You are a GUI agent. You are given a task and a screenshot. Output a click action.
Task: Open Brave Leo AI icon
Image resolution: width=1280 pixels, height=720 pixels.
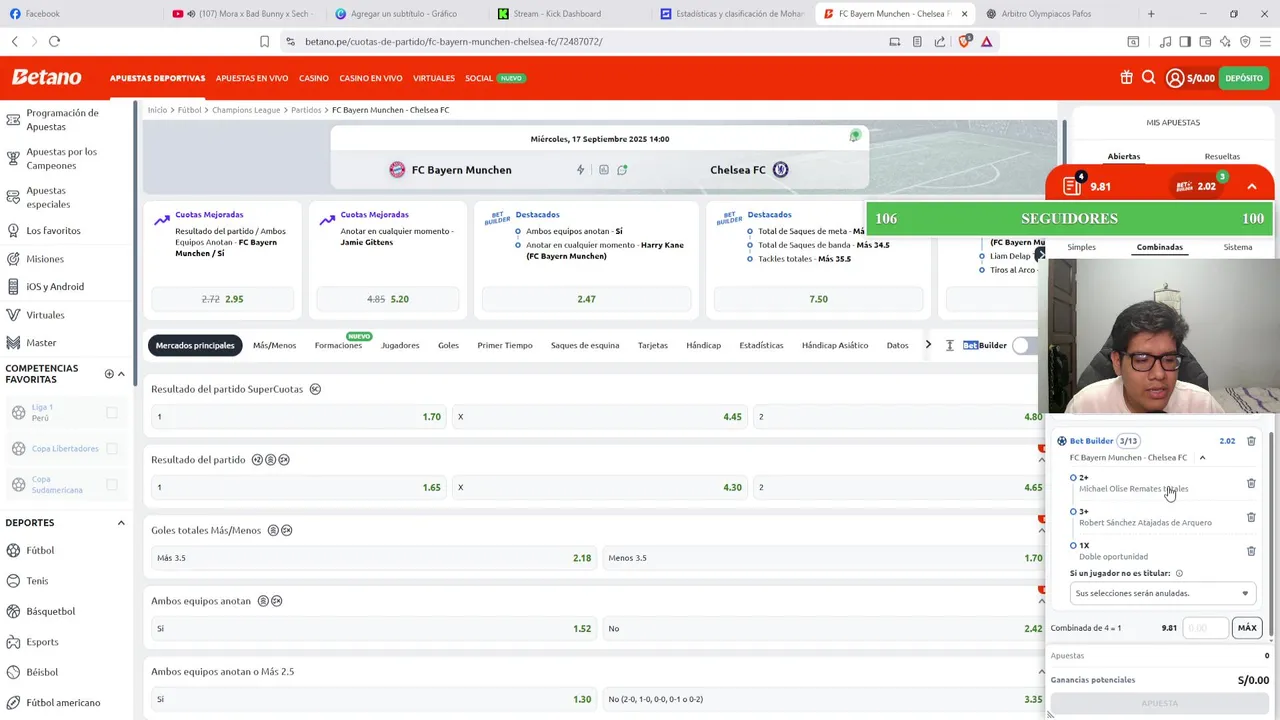click(x=1225, y=41)
